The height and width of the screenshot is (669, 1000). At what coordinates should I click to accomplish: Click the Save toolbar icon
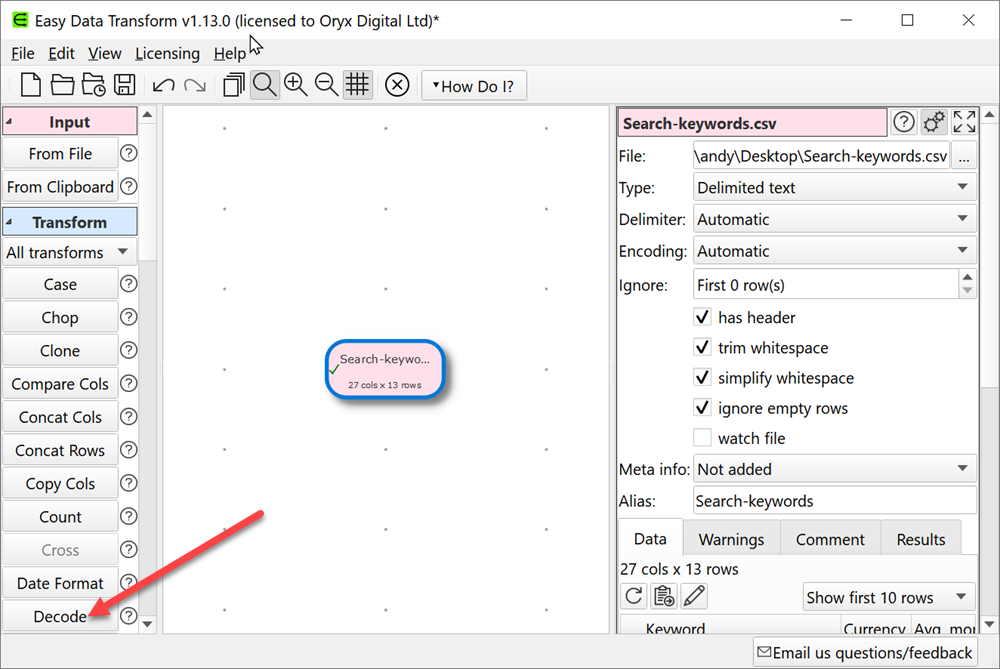point(124,85)
